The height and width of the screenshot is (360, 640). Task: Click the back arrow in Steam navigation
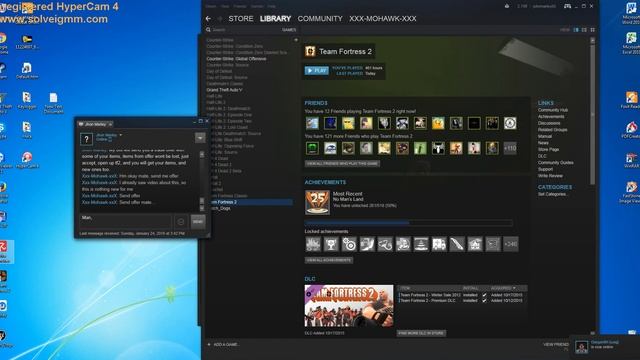point(209,19)
